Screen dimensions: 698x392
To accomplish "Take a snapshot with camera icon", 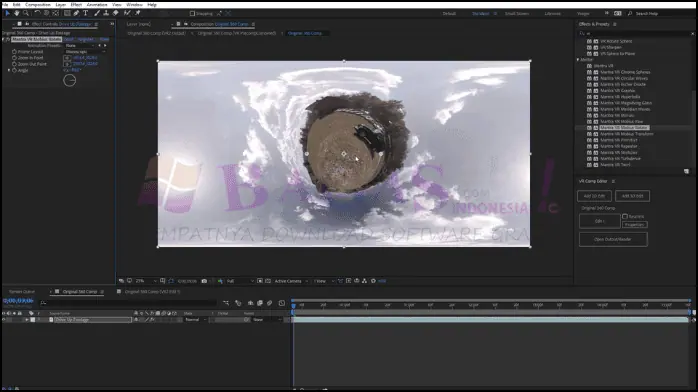I will [x=204, y=281].
